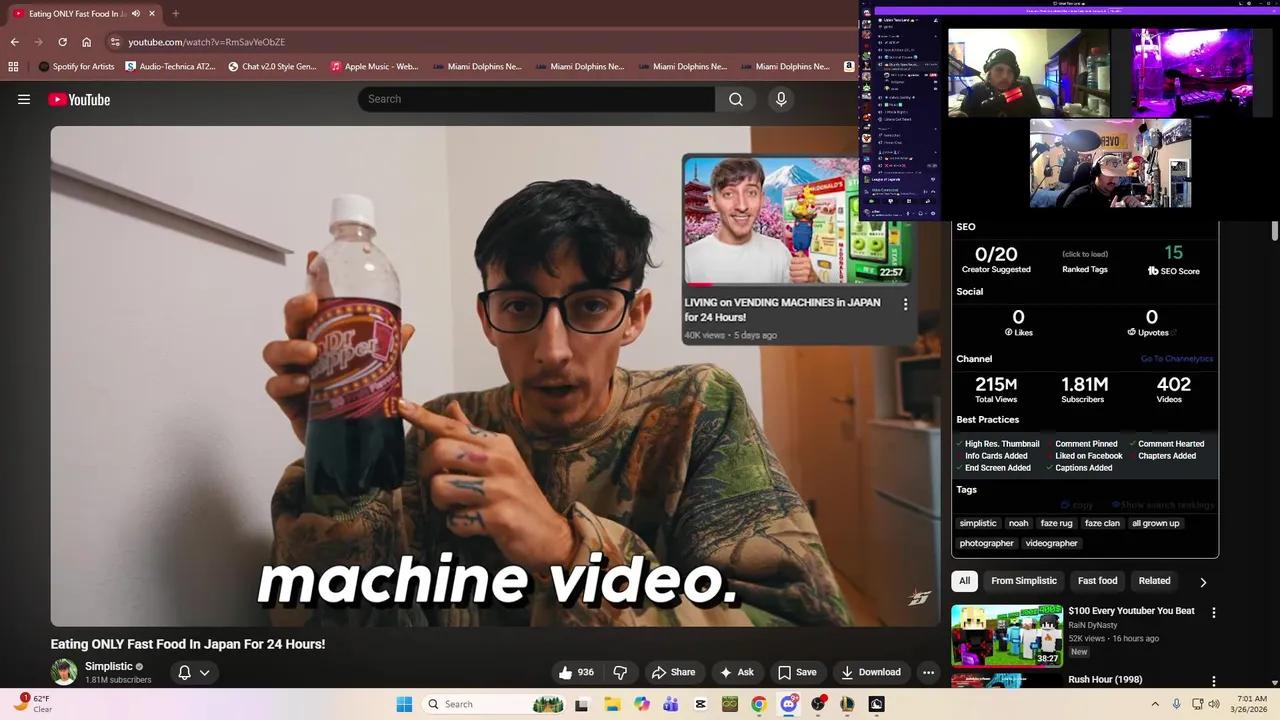1280x720 pixels.
Task: Select the Fast food filter chip
Action: (x=1098, y=581)
